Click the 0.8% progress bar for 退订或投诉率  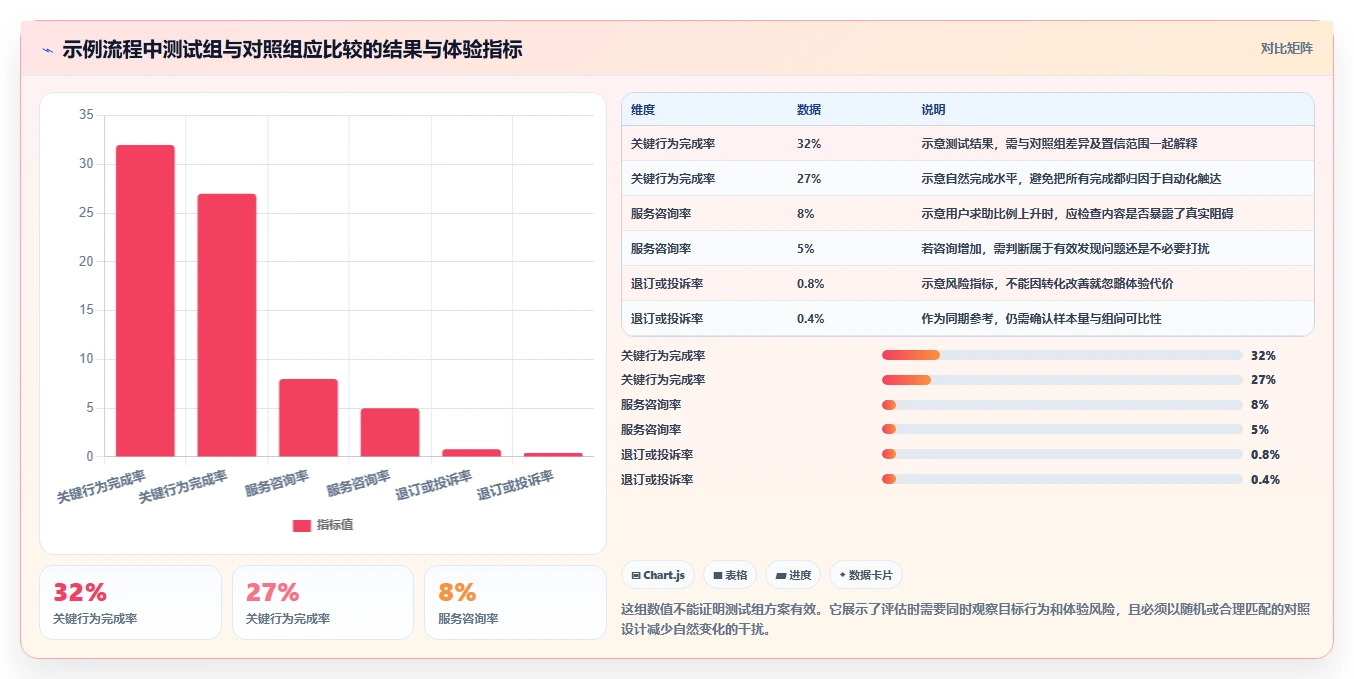click(x=1062, y=455)
